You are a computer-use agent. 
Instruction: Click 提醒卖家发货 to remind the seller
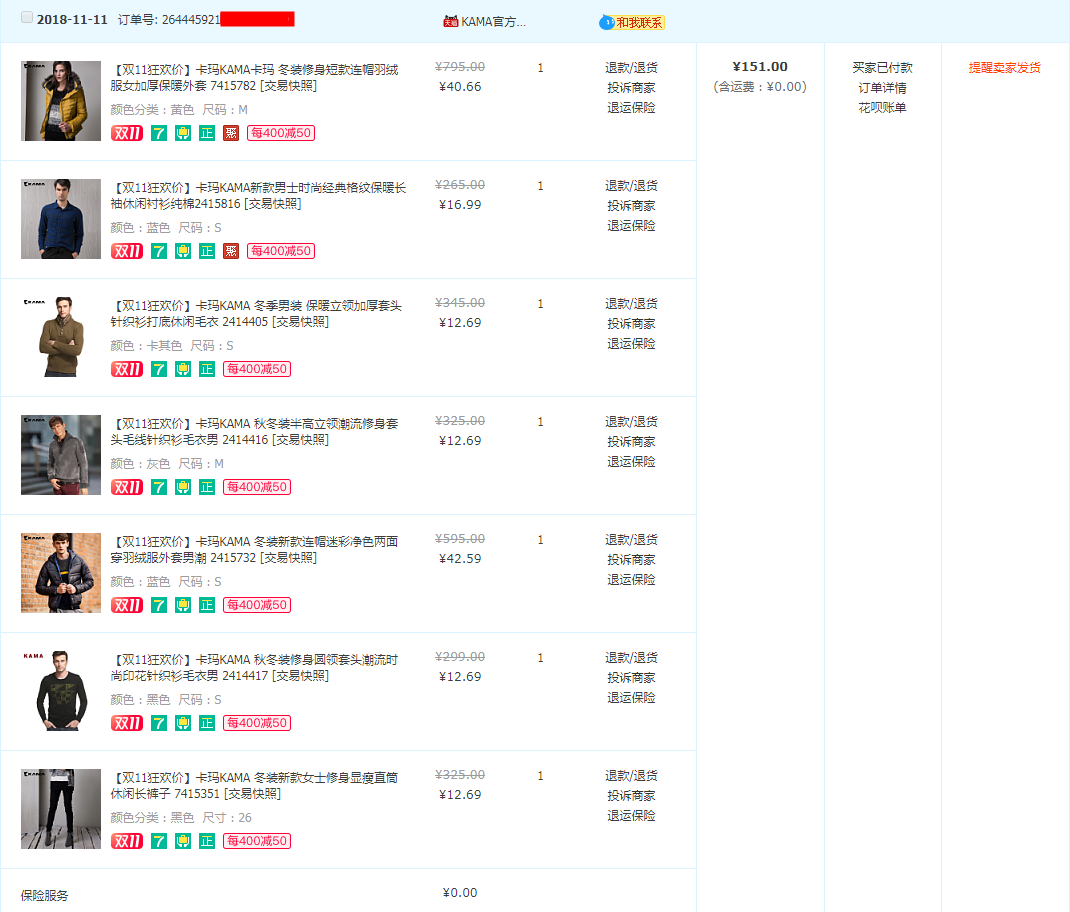point(1004,68)
